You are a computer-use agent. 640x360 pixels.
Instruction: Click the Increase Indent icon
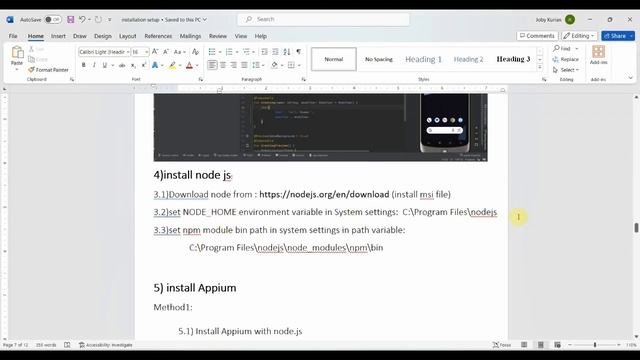point(276,52)
